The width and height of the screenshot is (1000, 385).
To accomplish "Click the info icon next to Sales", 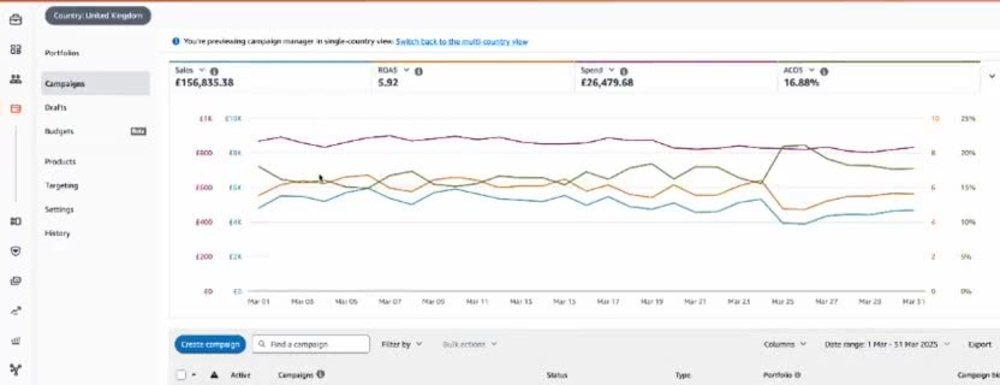I will (214, 71).
